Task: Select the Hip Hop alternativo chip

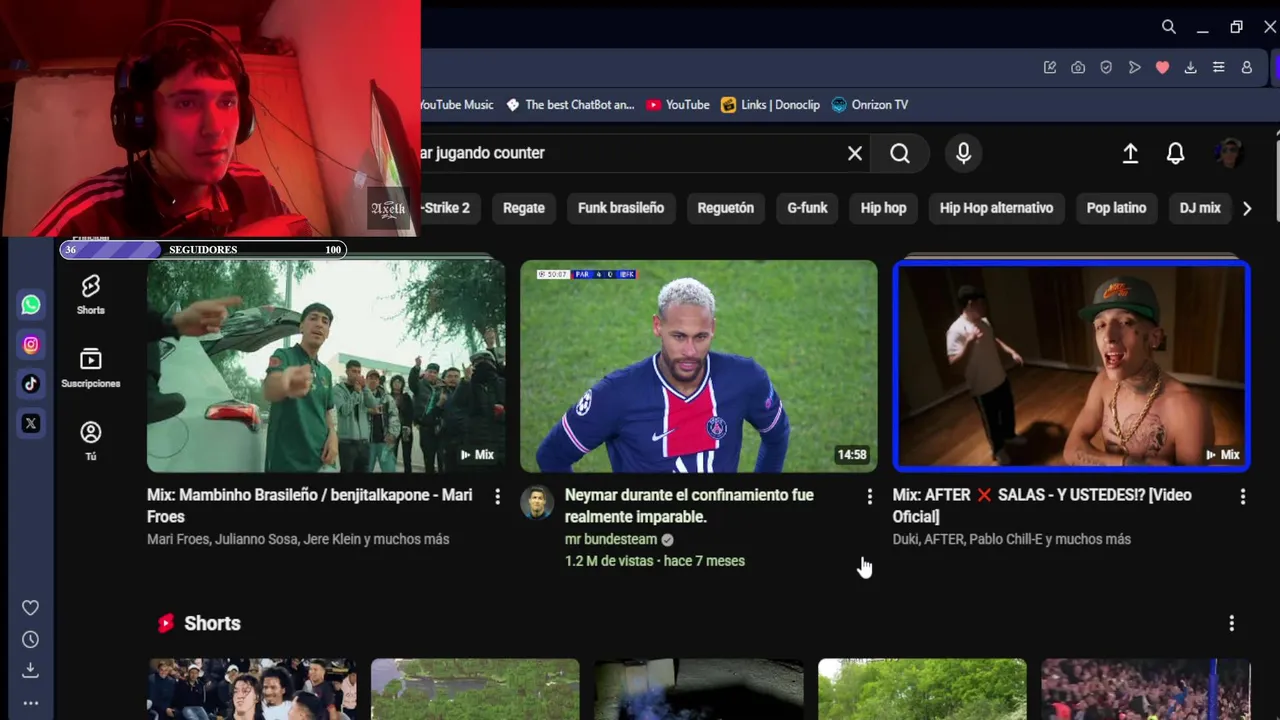Action: (996, 208)
